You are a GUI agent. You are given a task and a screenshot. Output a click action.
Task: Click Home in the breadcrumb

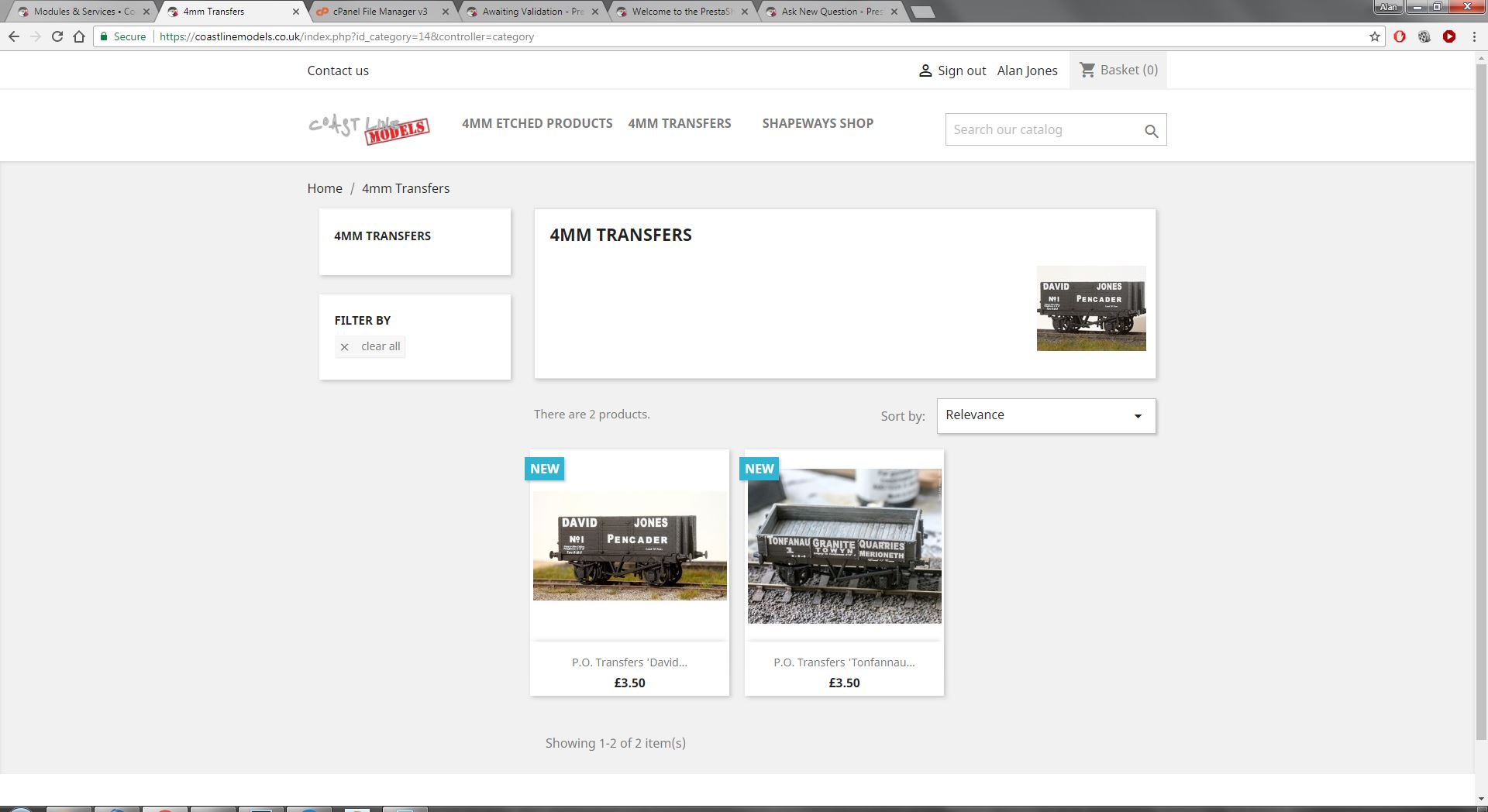[x=325, y=188]
